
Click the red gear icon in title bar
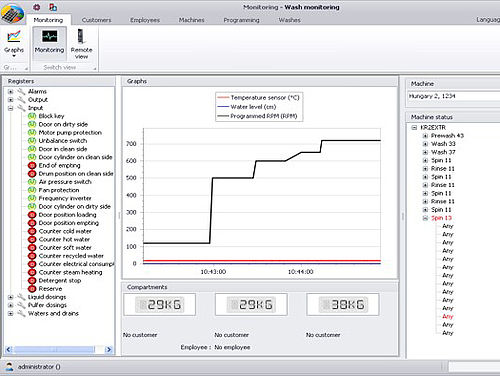click(x=37, y=7)
